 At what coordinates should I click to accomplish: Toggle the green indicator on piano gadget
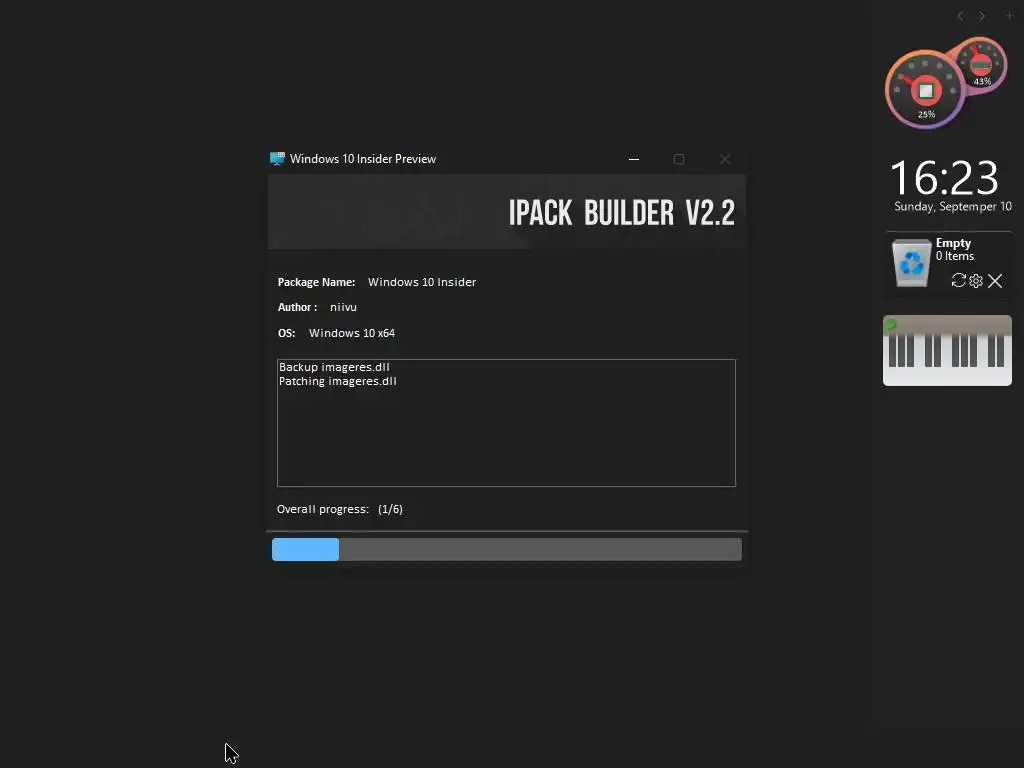click(891, 324)
